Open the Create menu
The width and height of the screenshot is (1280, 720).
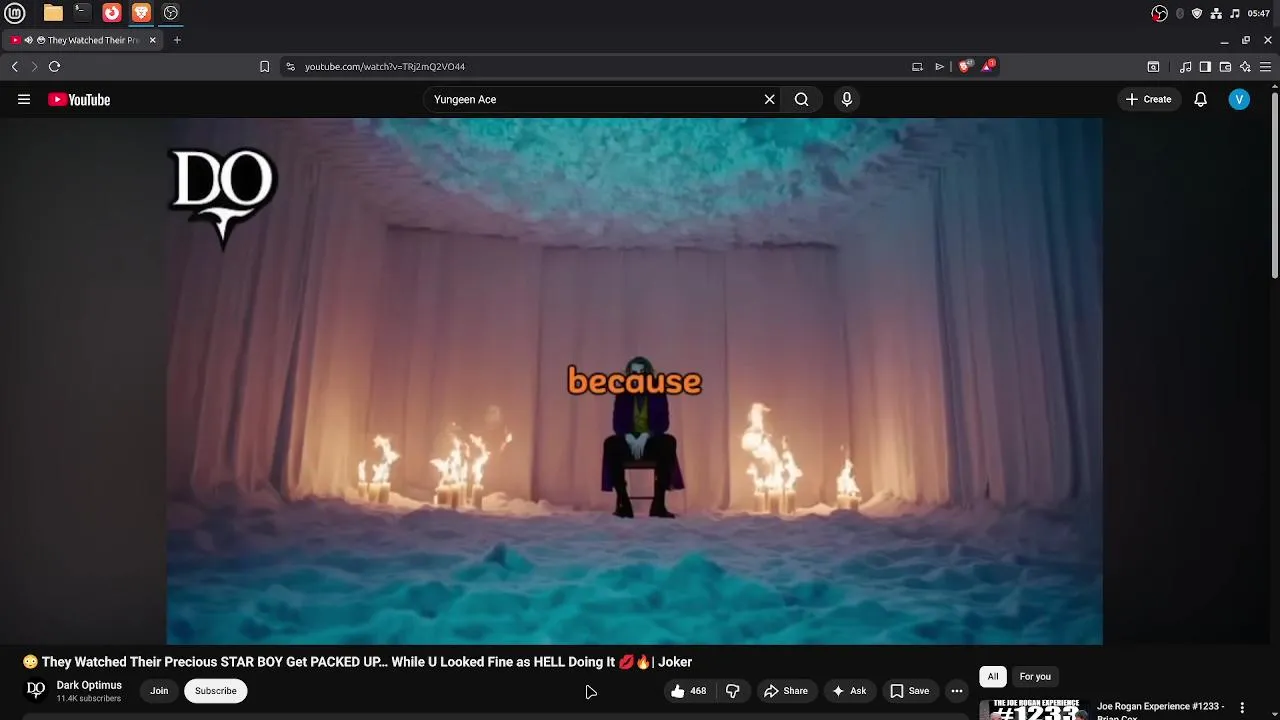pyautogui.click(x=1148, y=99)
